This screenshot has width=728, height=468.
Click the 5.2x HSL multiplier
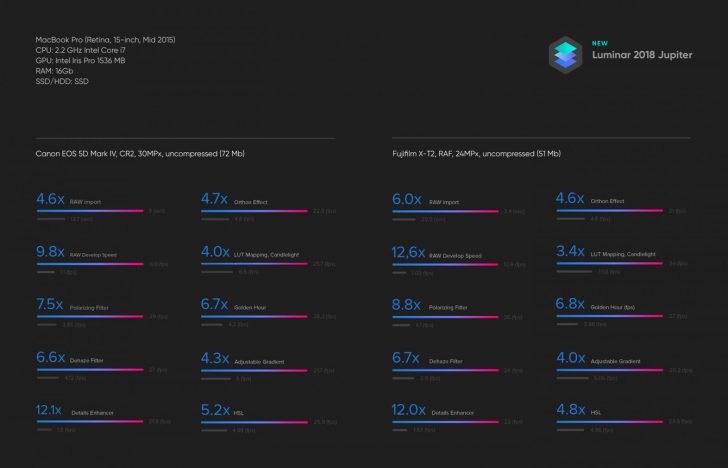[216, 410]
